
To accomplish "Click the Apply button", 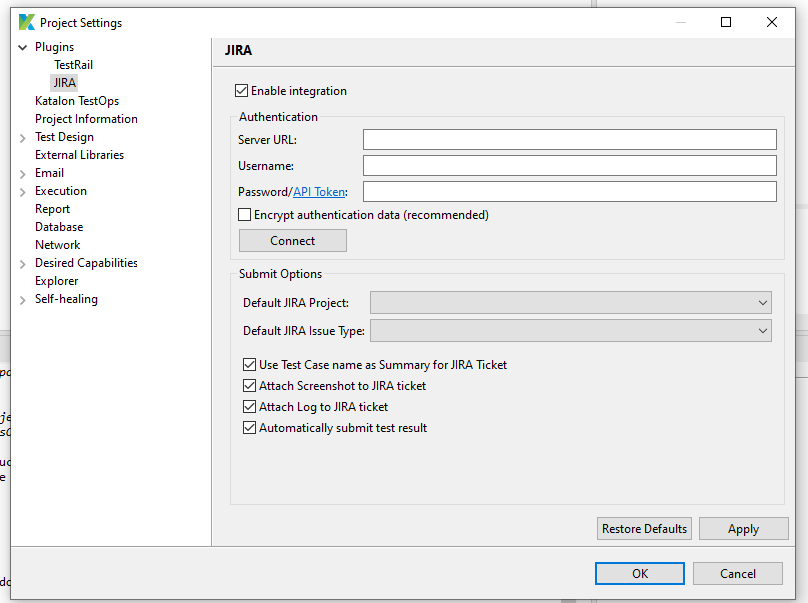I will point(744,529).
